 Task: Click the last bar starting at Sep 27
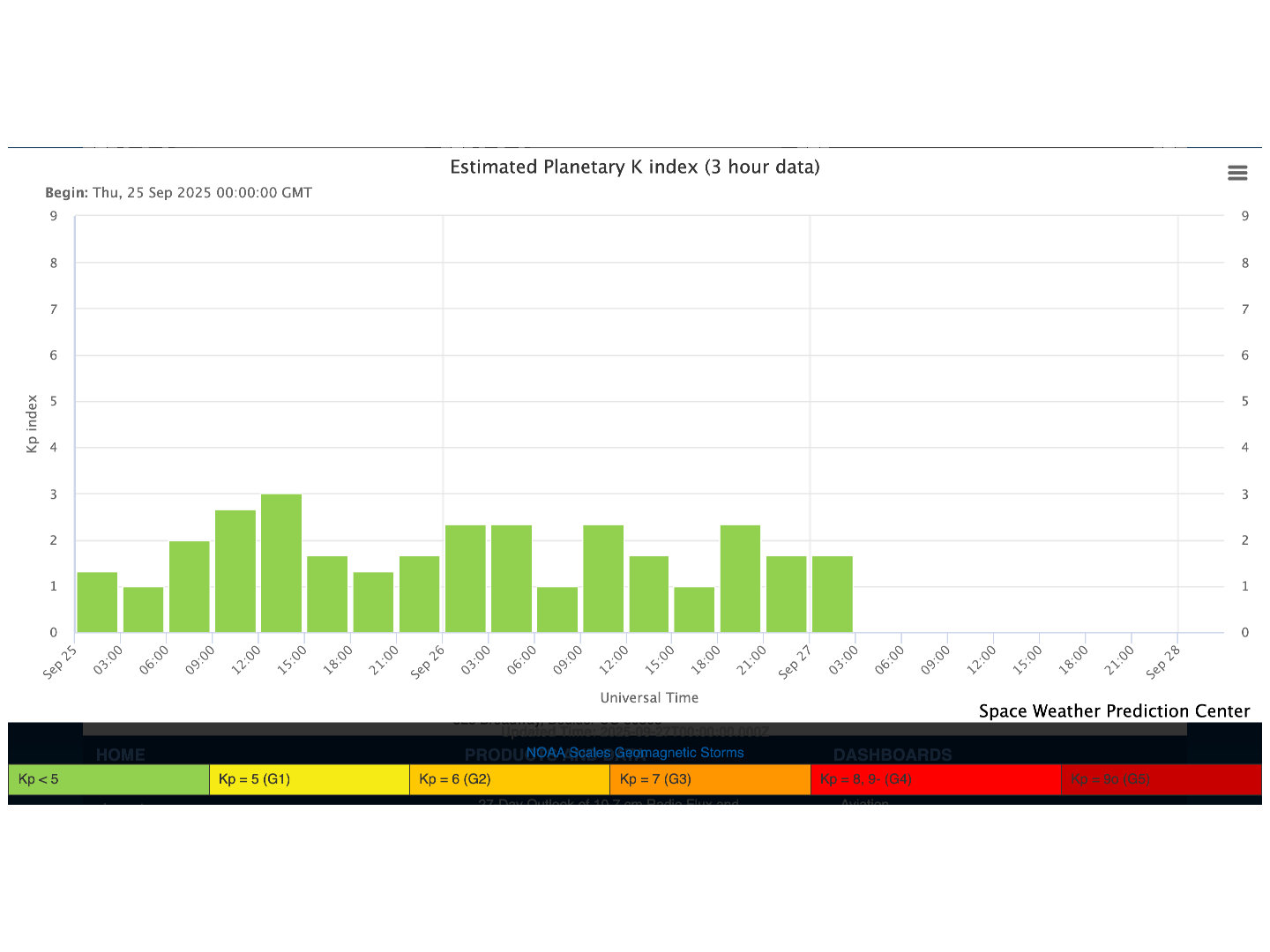click(833, 595)
